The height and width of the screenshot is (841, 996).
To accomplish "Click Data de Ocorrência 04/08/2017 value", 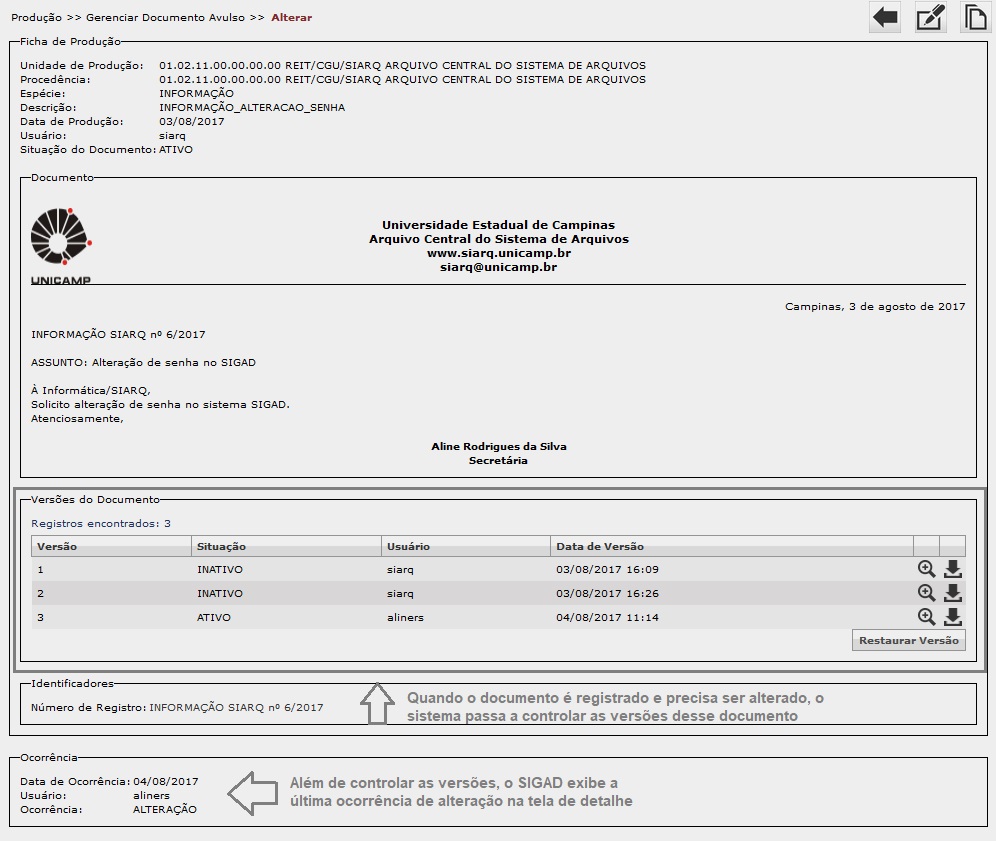I will pyautogui.click(x=166, y=781).
